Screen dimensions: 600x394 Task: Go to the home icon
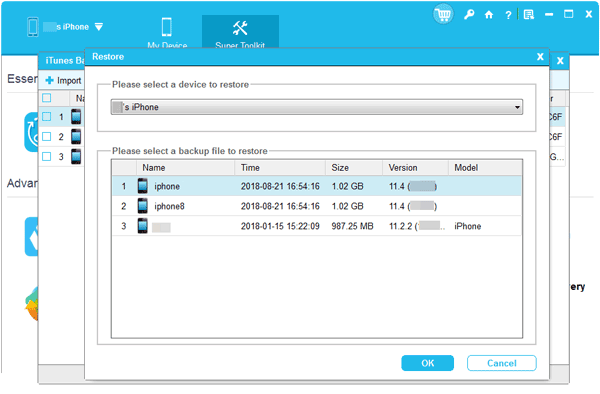489,15
